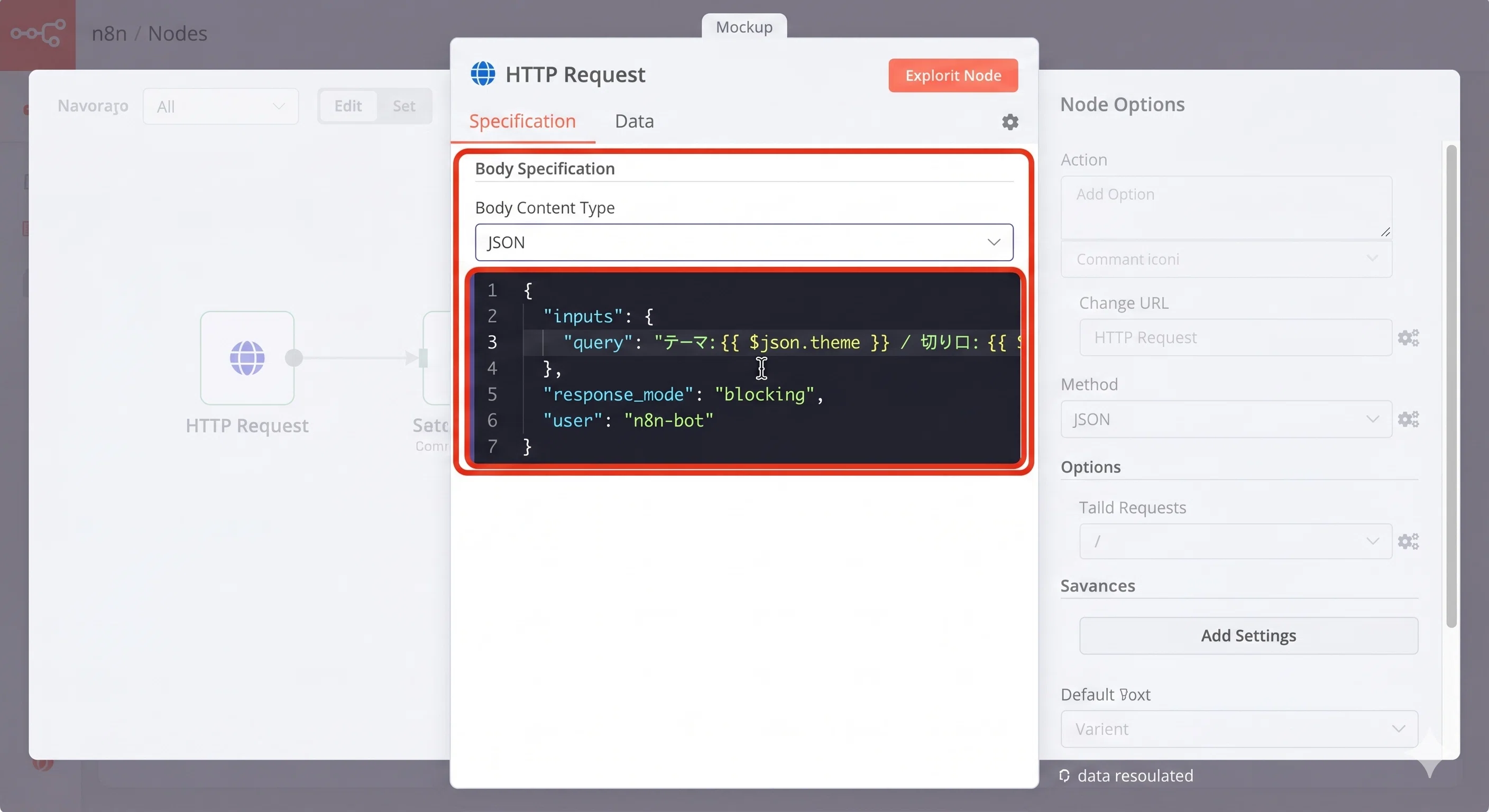This screenshot has width=1489, height=812.
Task: Click the n8n breadcrumb link
Action: 109,33
